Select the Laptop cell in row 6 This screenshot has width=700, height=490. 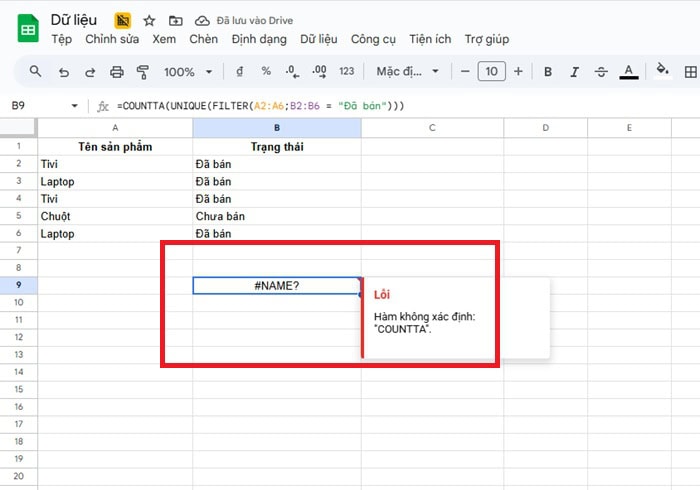(115, 233)
